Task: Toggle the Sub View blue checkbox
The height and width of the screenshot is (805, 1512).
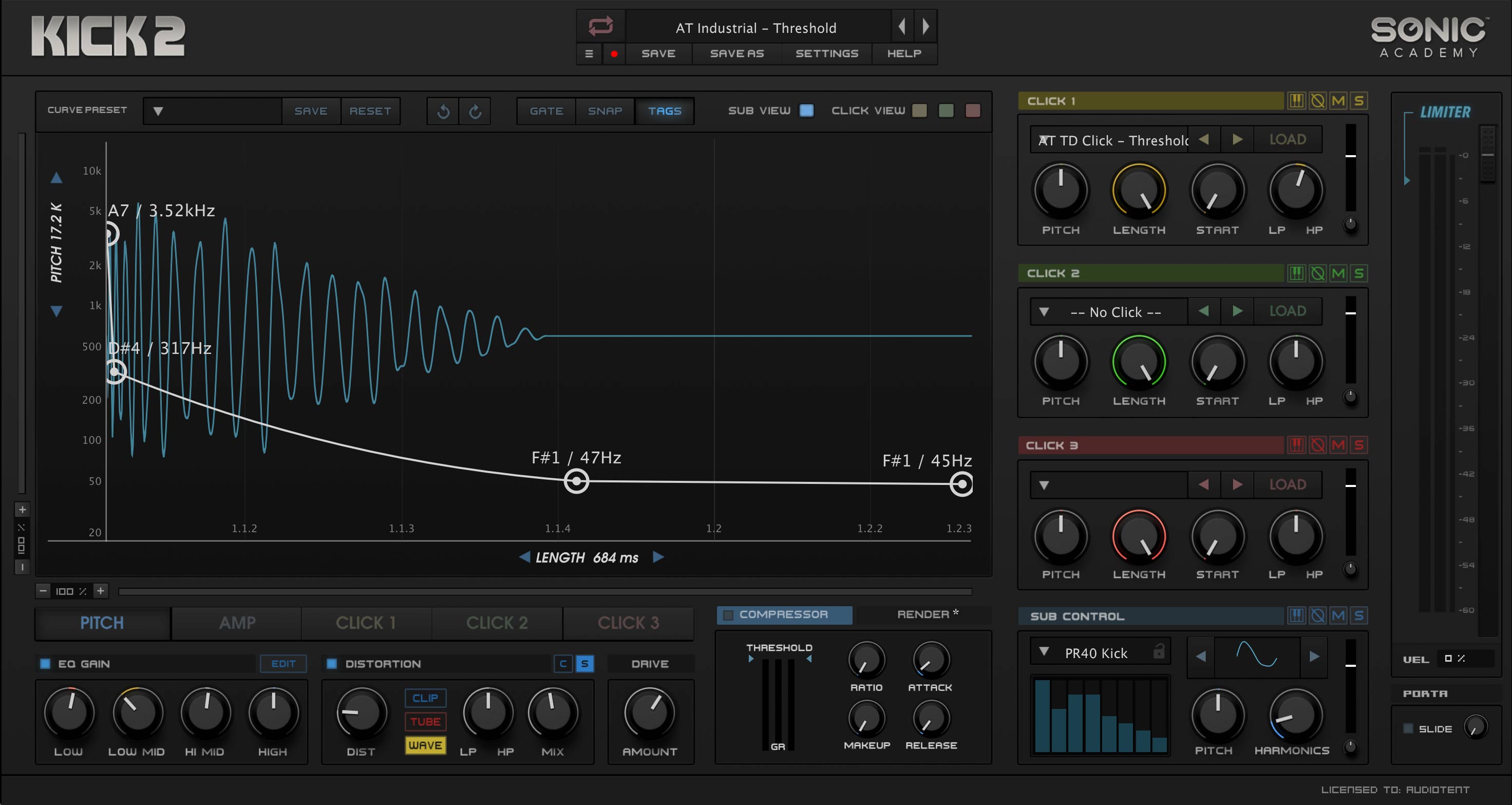Action: (806, 110)
